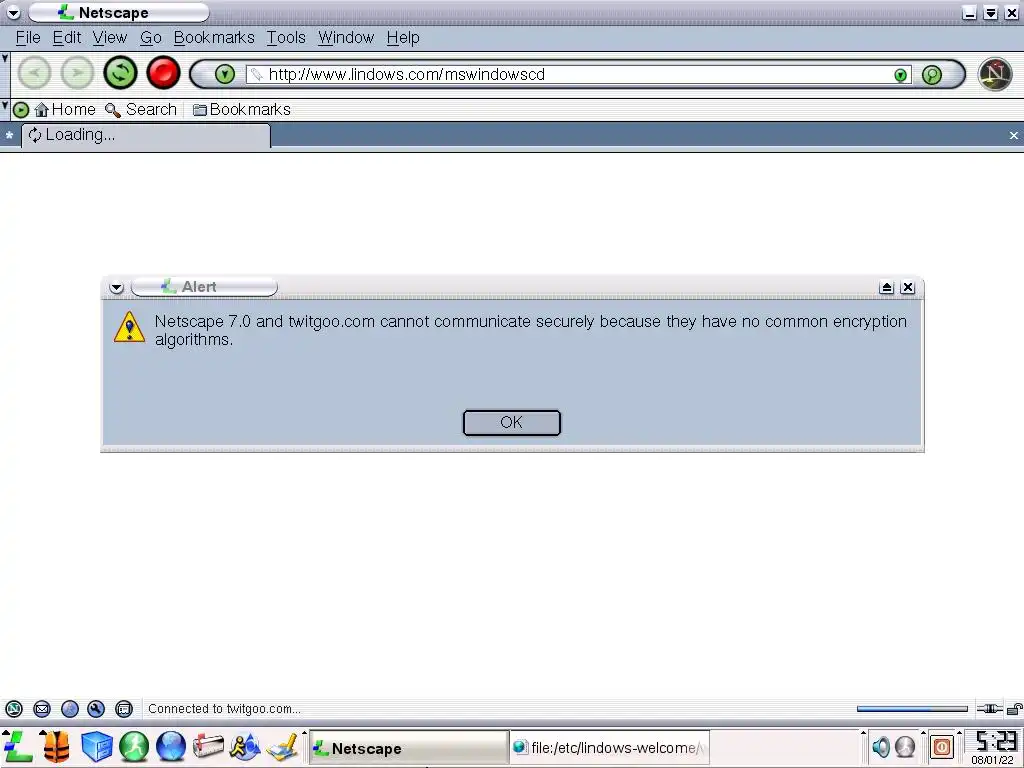Open a new tab with the tab bar star button
This screenshot has width=1024, height=768.
point(9,135)
